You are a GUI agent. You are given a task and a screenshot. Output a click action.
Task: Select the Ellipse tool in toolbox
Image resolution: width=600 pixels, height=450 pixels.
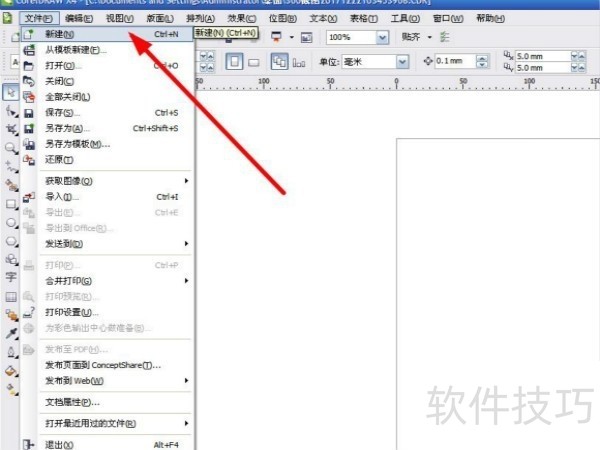[10, 221]
